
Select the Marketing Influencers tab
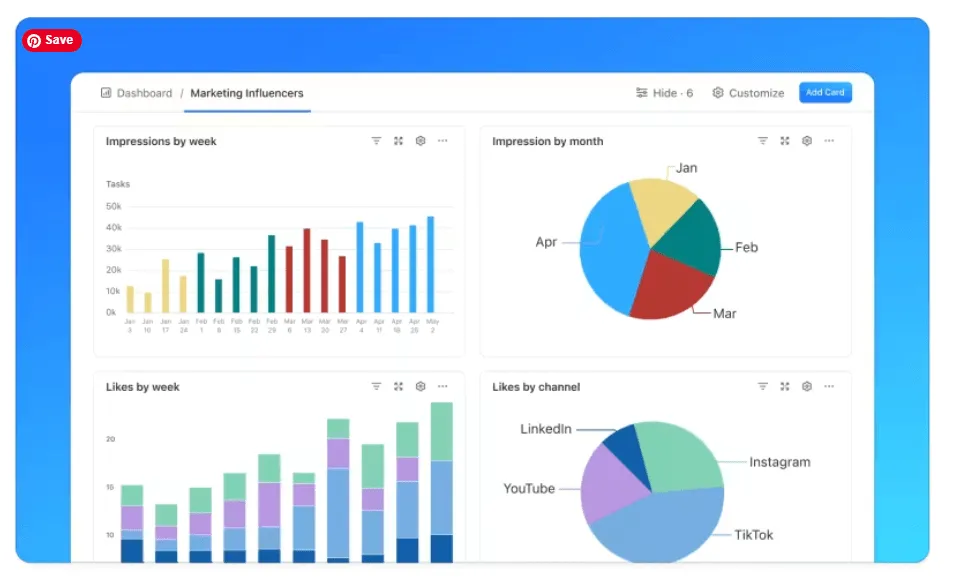pos(247,93)
